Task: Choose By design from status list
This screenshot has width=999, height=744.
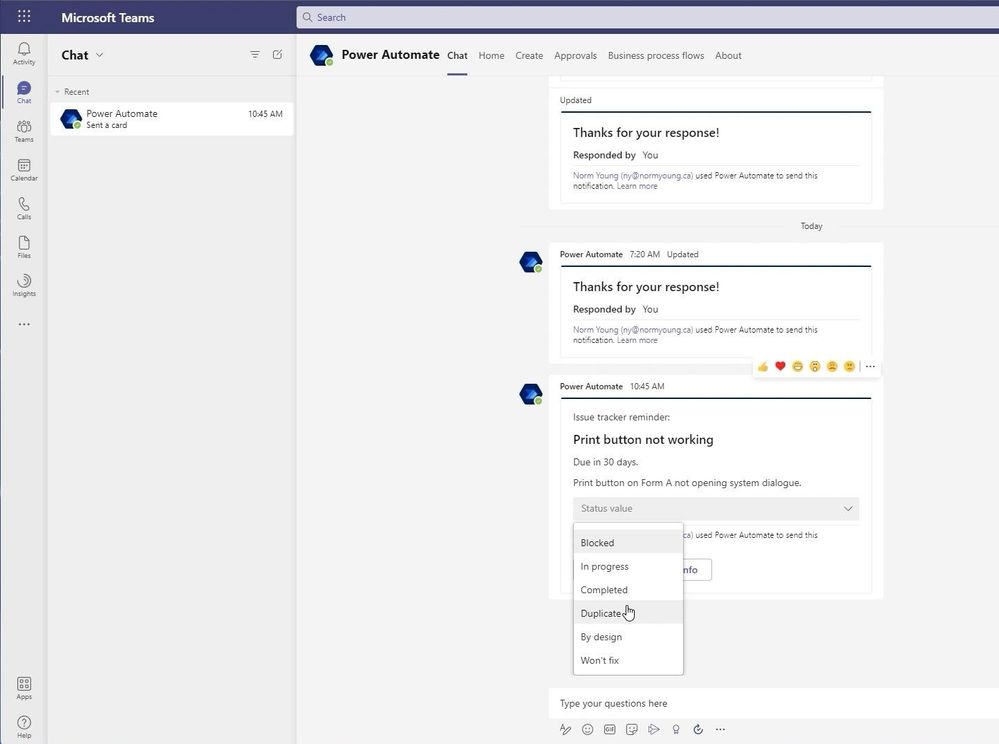Action: click(x=628, y=636)
